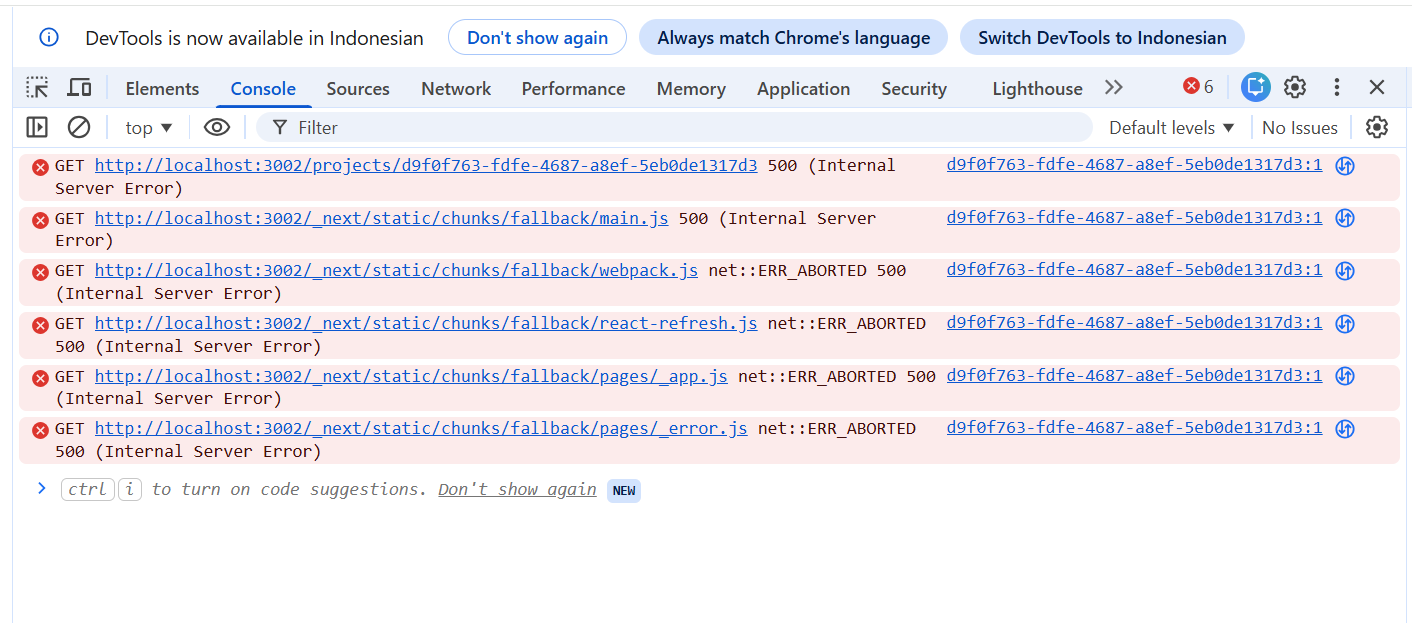Open the AI assistance panel icon
The height and width of the screenshot is (623, 1412).
1255,87
